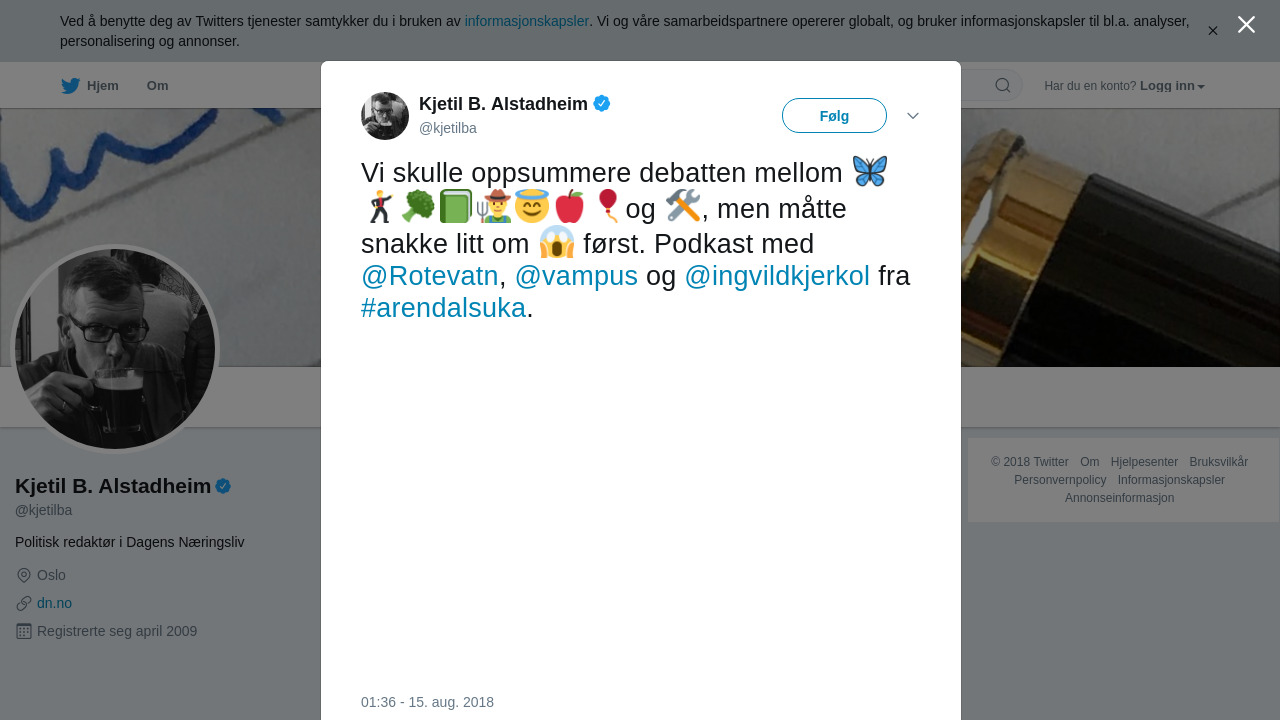Click the Twitter bird Hjem icon
The width and height of the screenshot is (1280, 720).
(70, 86)
